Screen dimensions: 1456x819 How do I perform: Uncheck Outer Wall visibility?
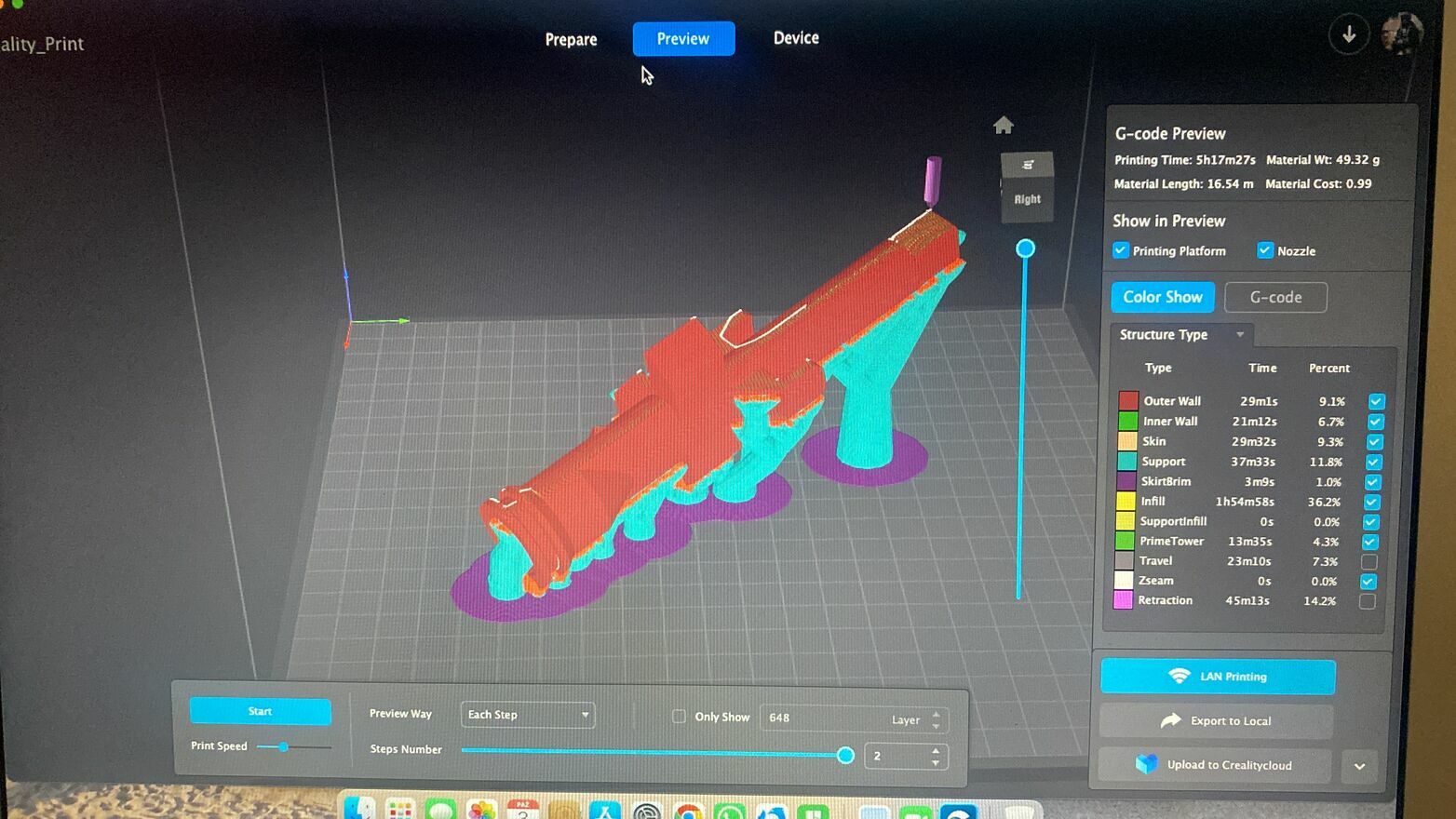pos(1376,401)
